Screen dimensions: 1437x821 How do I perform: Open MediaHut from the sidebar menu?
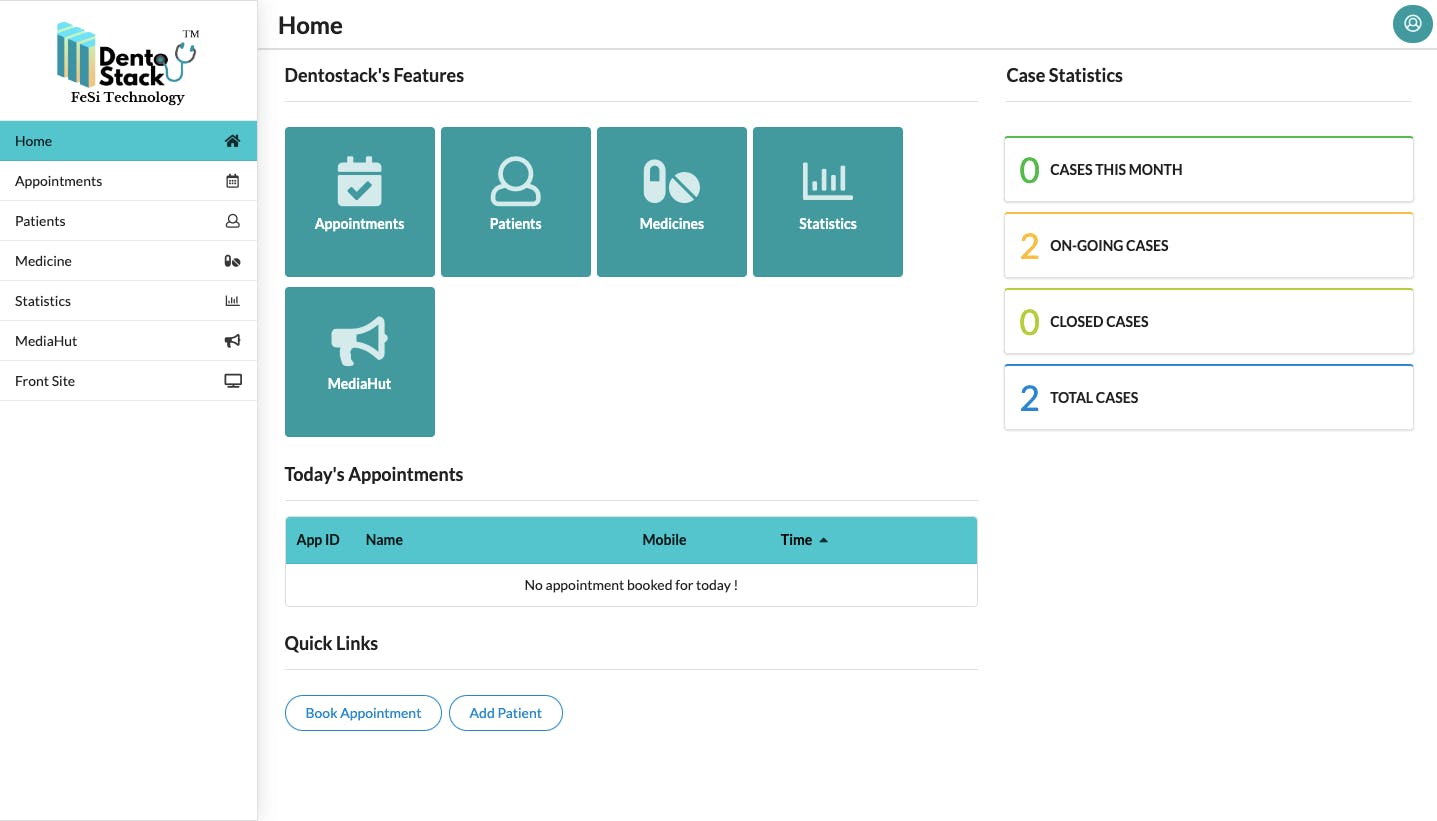click(x=128, y=341)
